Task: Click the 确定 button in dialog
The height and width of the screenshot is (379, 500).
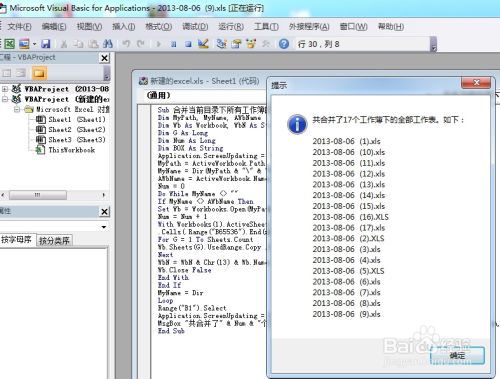Action: click(457, 356)
